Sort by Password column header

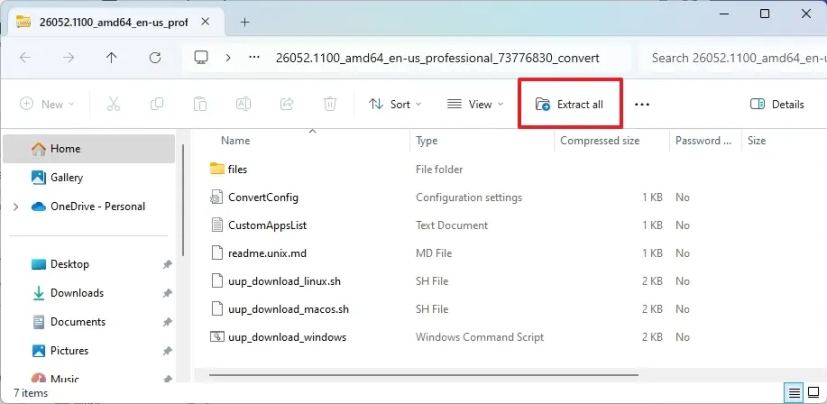pos(705,141)
